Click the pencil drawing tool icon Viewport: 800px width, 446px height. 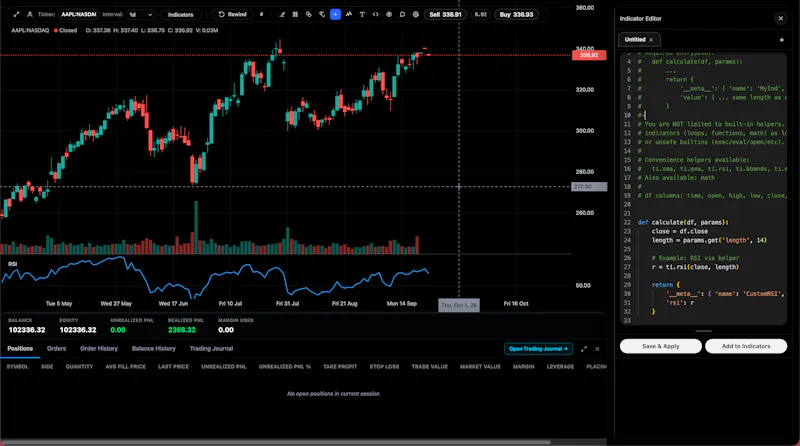[x=282, y=14]
